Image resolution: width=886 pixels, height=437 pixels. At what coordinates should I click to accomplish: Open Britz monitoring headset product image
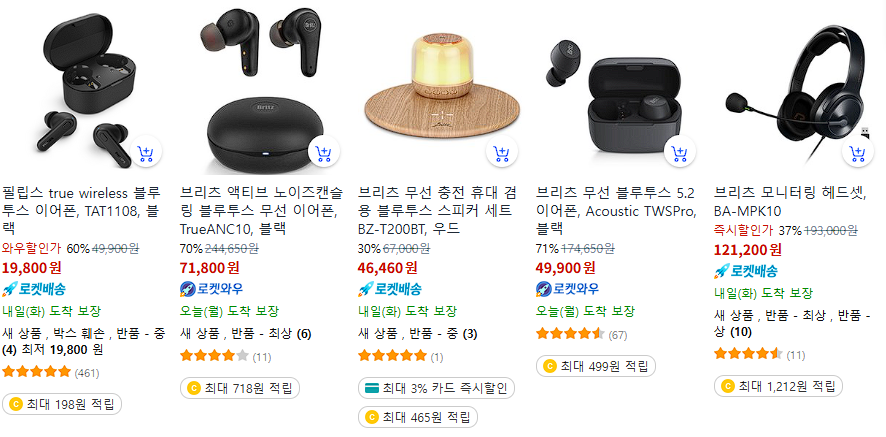[798, 88]
